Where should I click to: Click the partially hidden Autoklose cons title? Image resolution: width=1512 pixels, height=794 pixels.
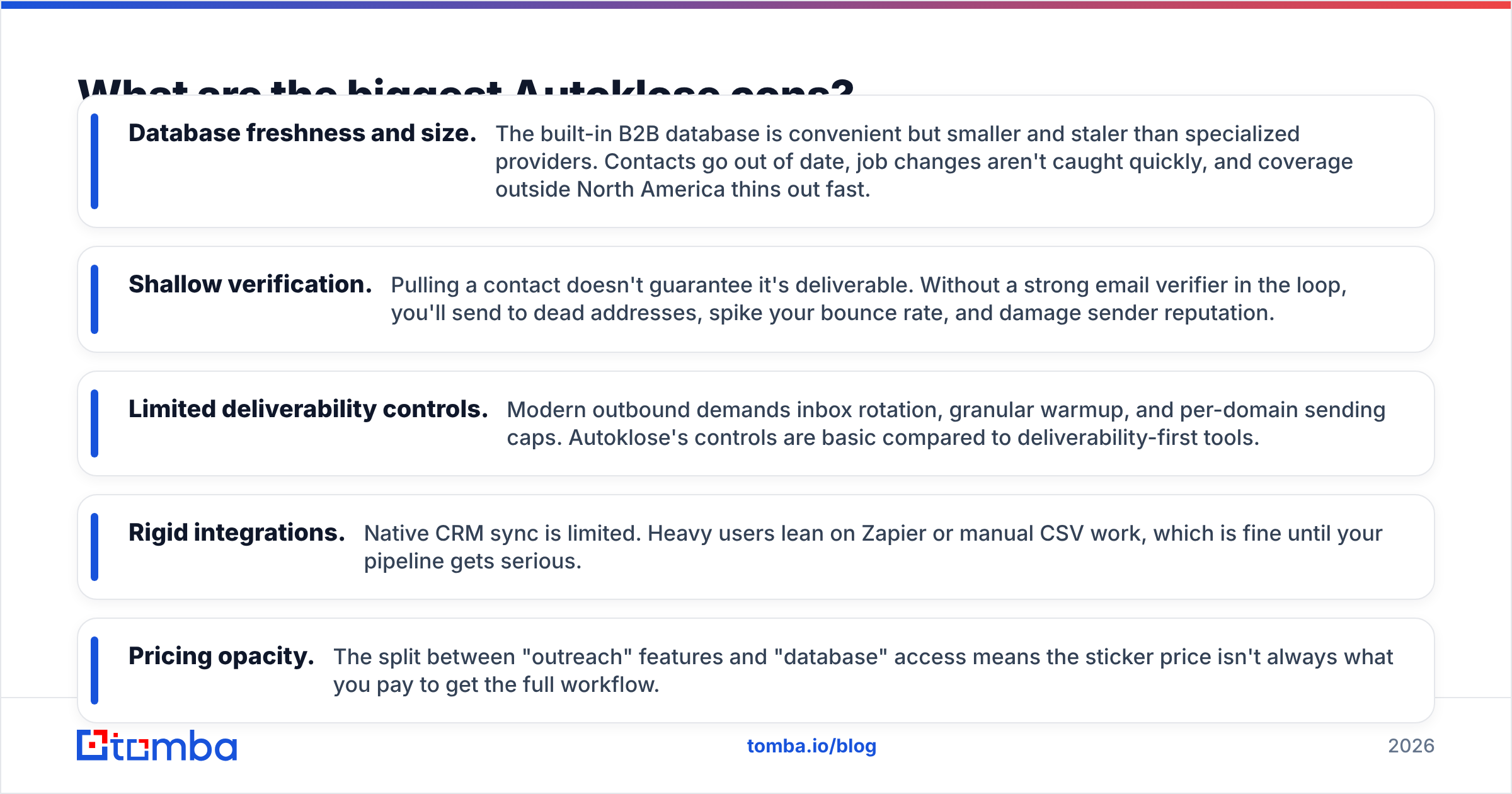click(x=466, y=86)
